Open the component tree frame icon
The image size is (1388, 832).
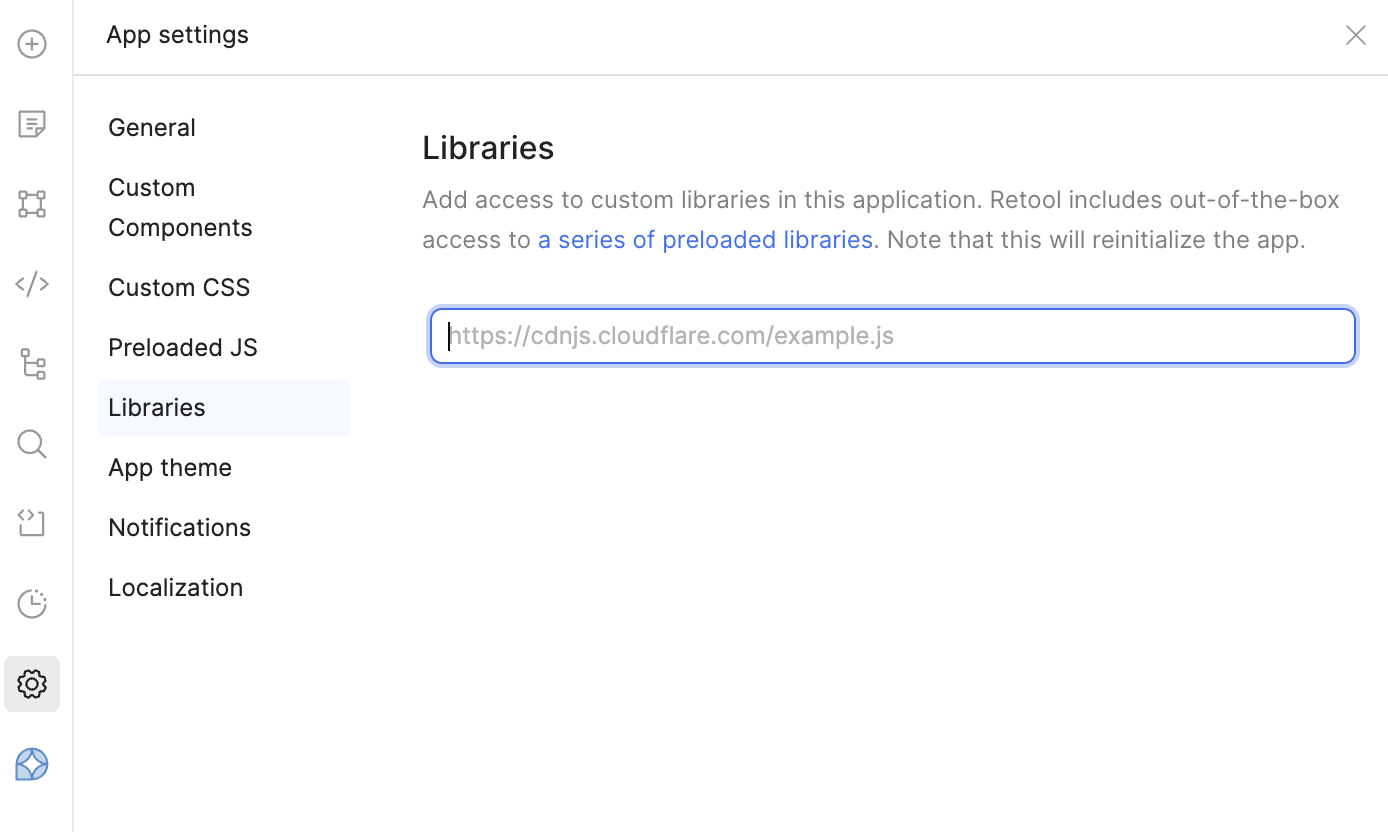pyautogui.click(x=32, y=204)
